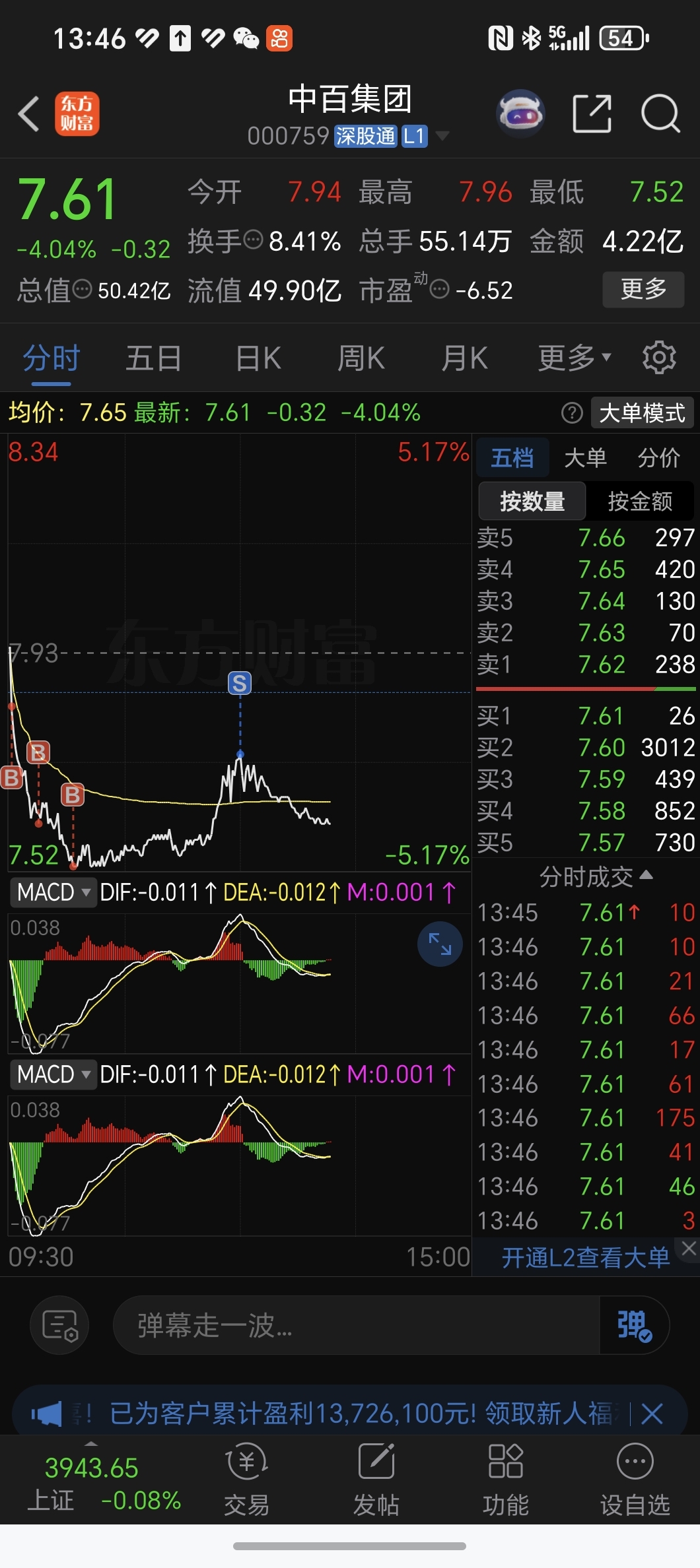
Task: Toggle order book to 按金额
Action: click(640, 502)
